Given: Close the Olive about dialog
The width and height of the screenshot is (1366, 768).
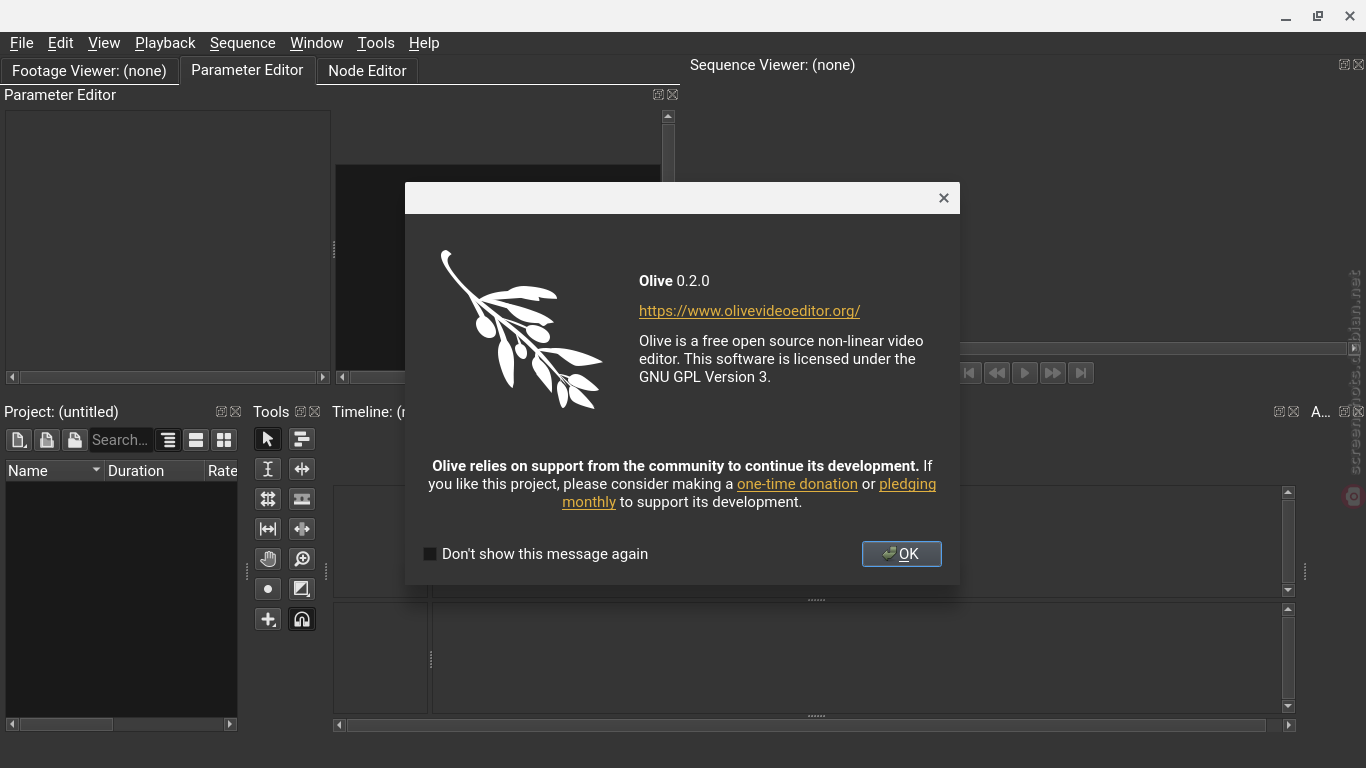Looking at the screenshot, I should coord(943,198).
